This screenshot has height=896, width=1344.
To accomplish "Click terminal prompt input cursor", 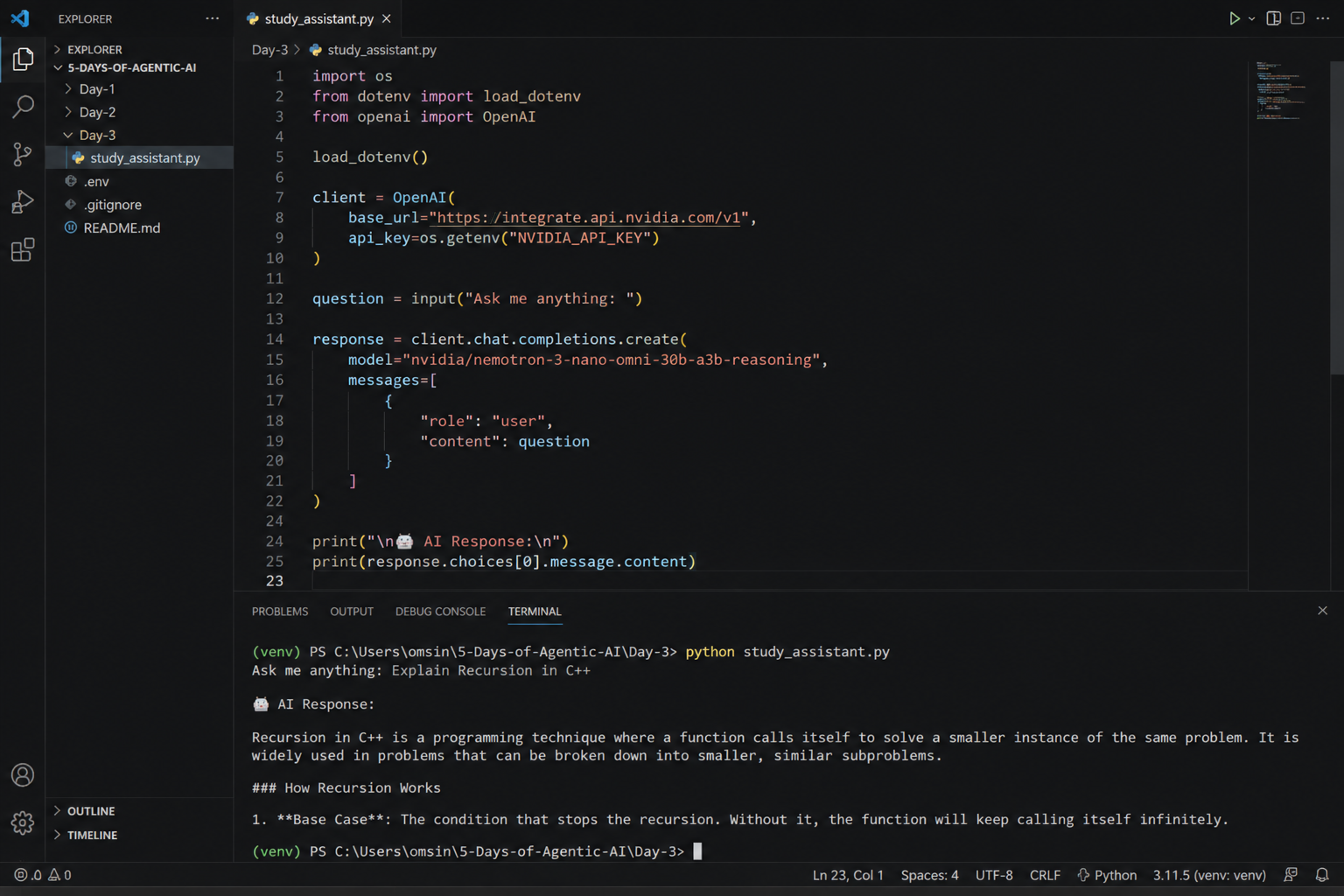I will 697,851.
